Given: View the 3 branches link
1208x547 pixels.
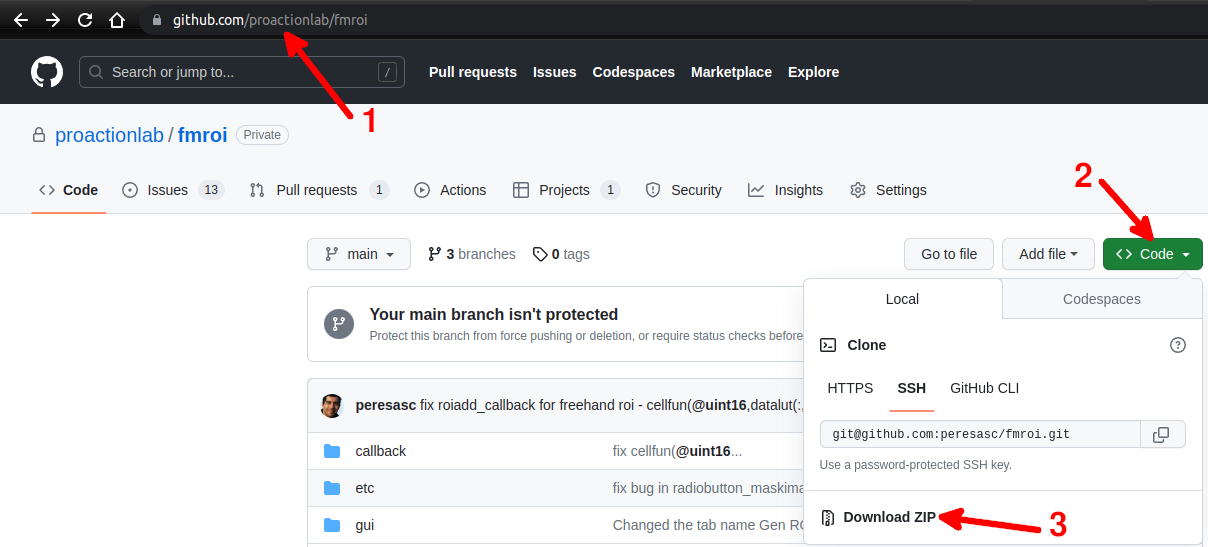Looking at the screenshot, I should (x=472, y=254).
